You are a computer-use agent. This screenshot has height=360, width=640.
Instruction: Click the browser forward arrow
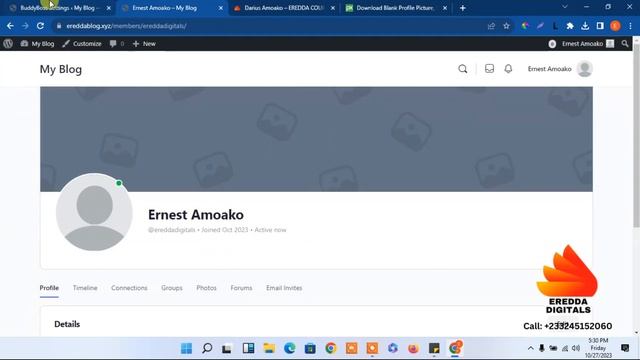pos(25,26)
